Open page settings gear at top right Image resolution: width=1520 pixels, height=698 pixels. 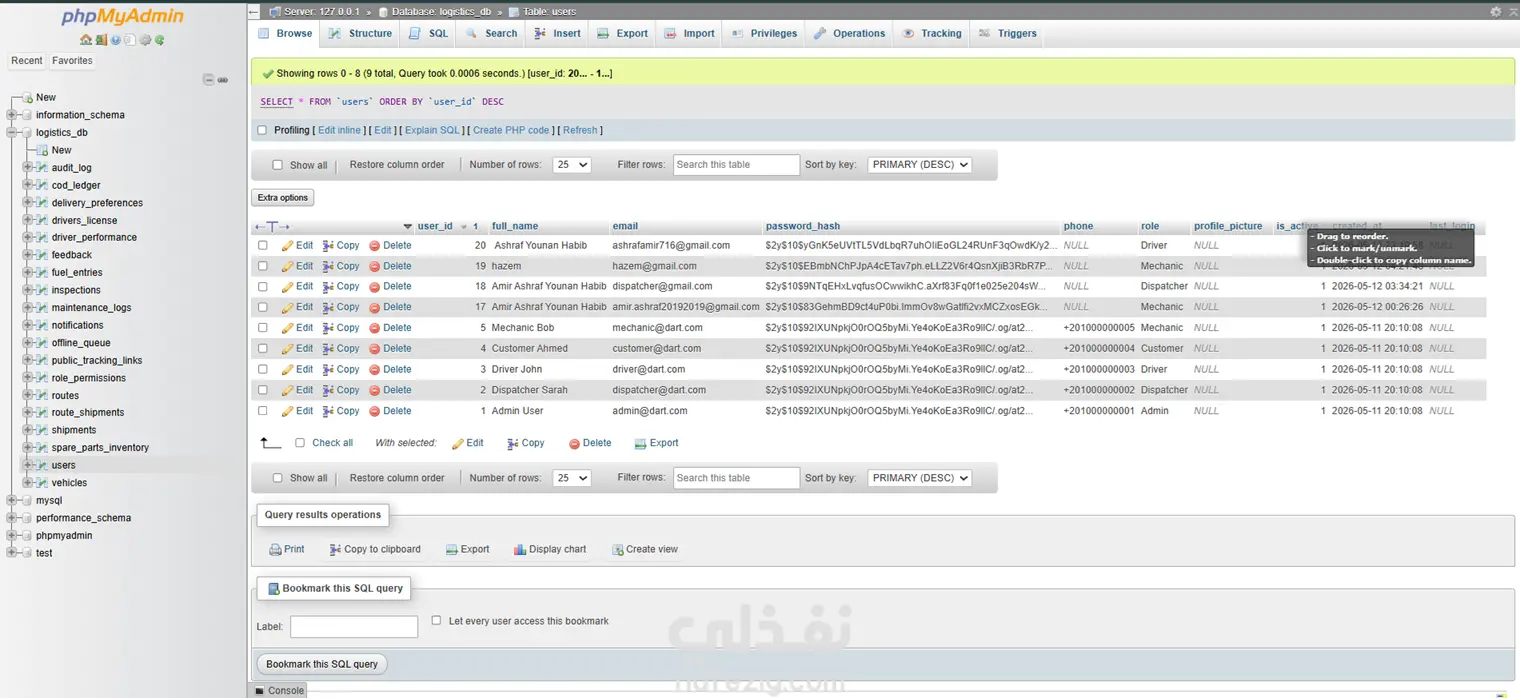click(x=1495, y=11)
